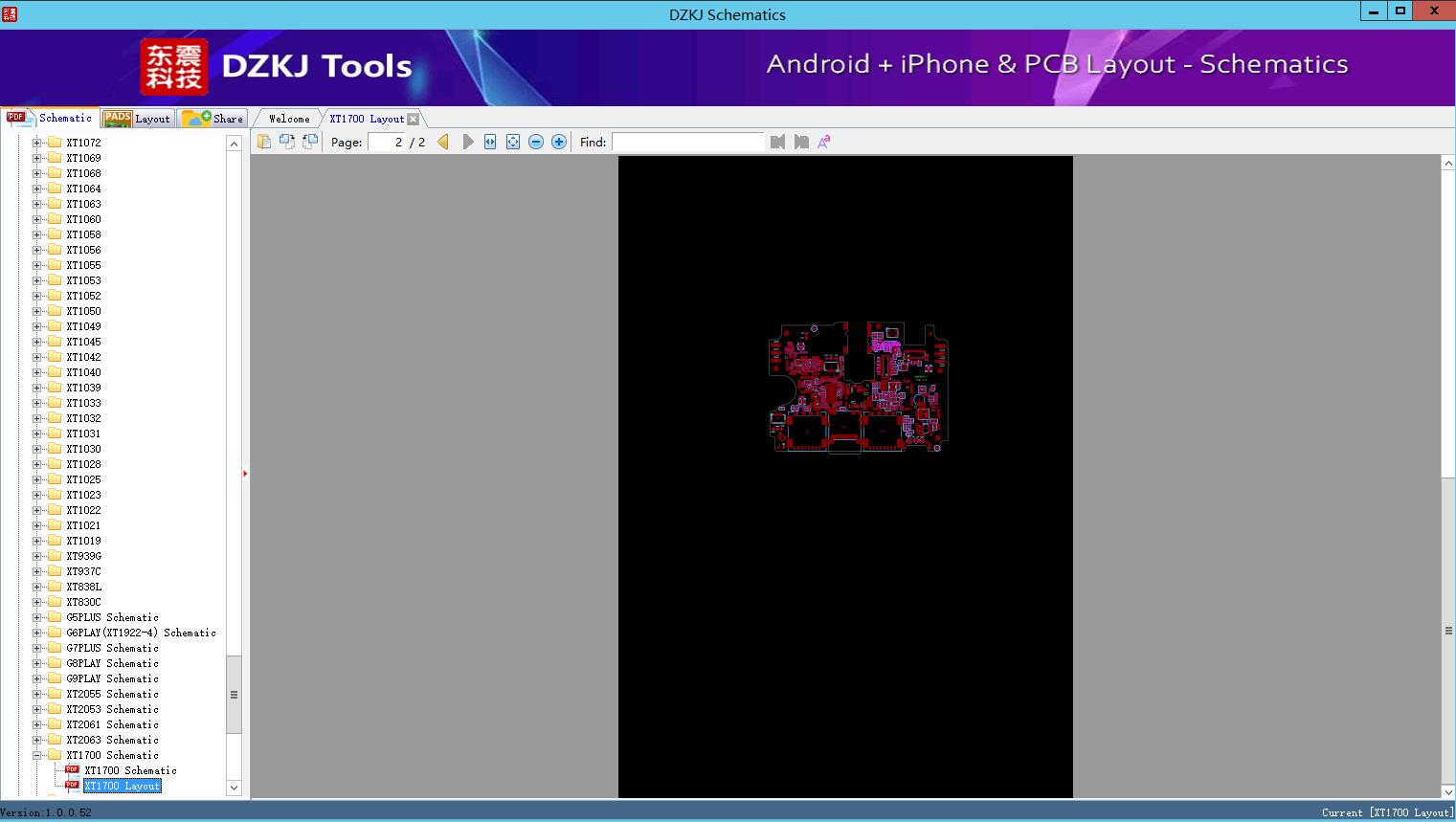Collapse the left panel with the red splitter arrow
Image resolution: width=1456 pixels, height=822 pixels.
245,473
